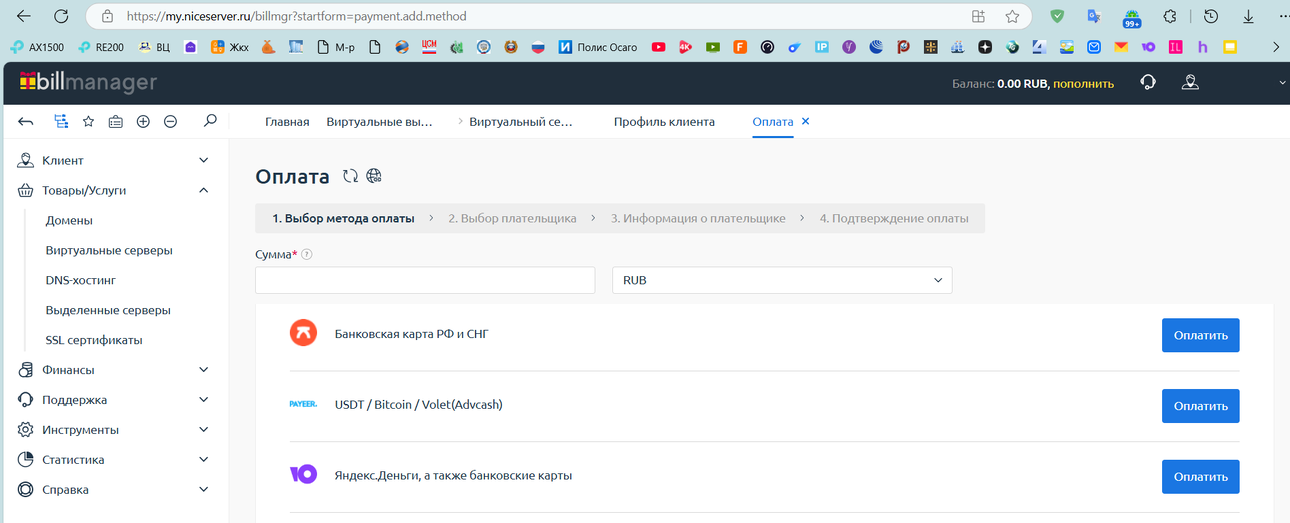Open Виртуальные серверы in the sidebar
The height and width of the screenshot is (523, 1290).
(109, 250)
